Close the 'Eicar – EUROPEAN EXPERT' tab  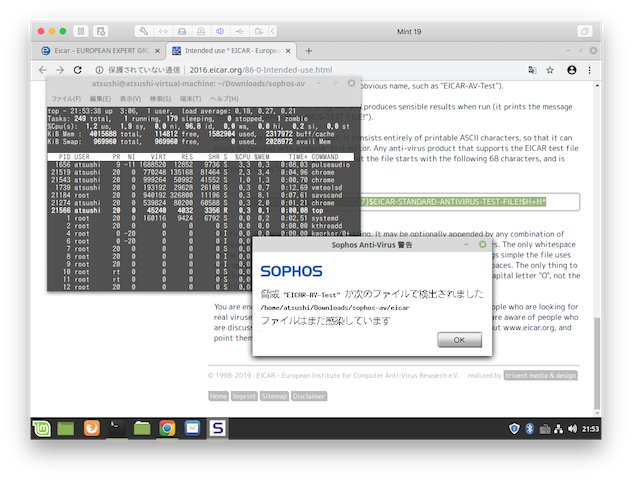coord(158,51)
